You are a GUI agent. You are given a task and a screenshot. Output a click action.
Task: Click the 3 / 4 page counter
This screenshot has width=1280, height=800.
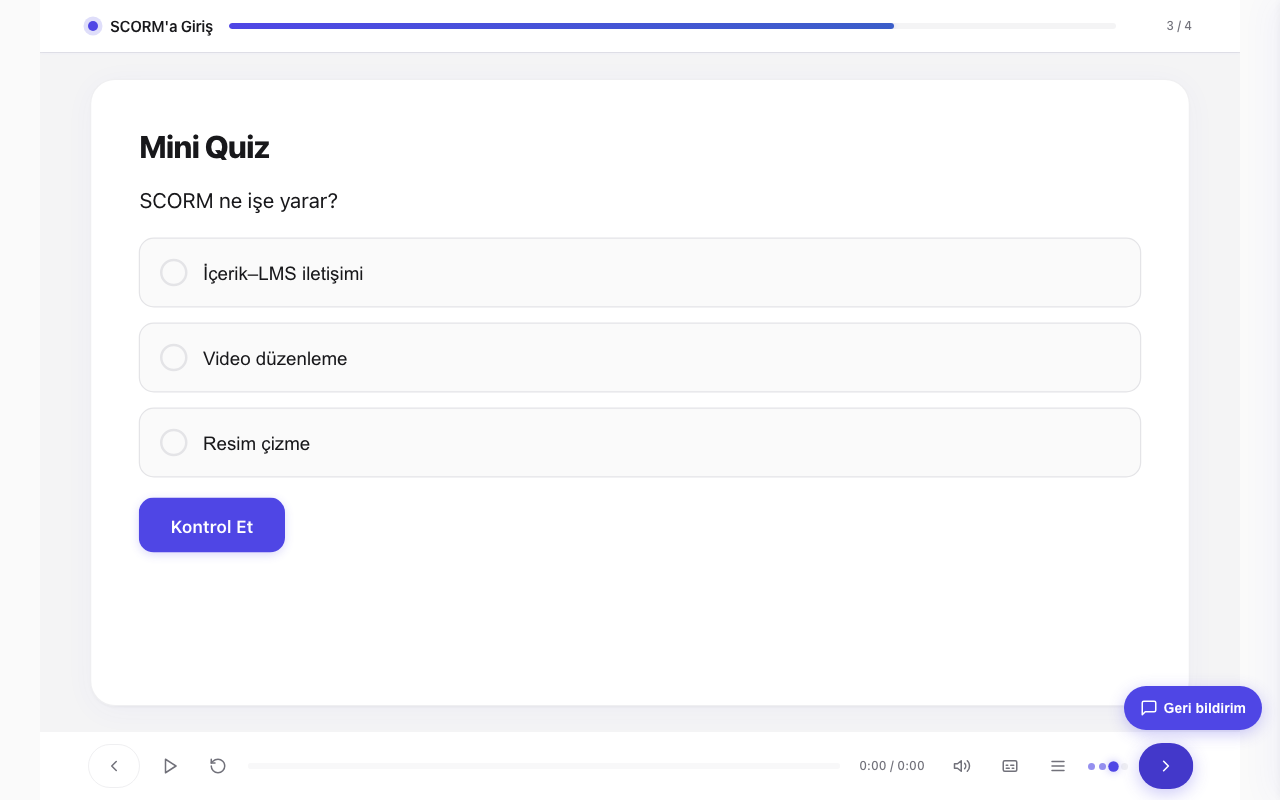1179,26
